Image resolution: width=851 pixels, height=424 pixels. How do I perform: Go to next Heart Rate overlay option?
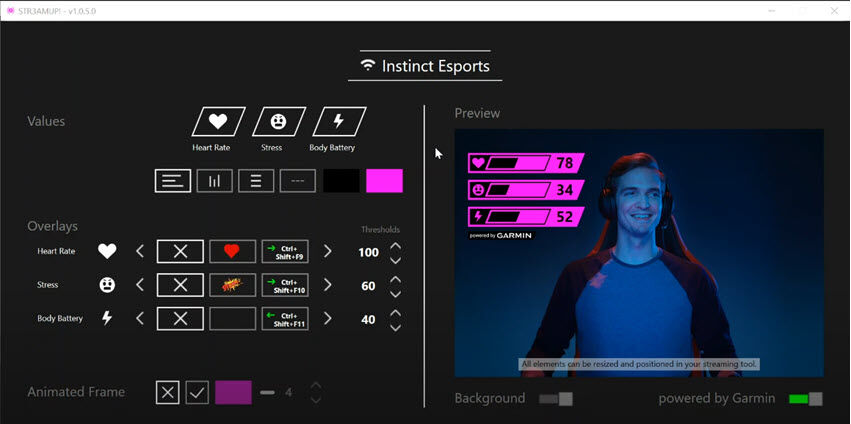(x=327, y=251)
